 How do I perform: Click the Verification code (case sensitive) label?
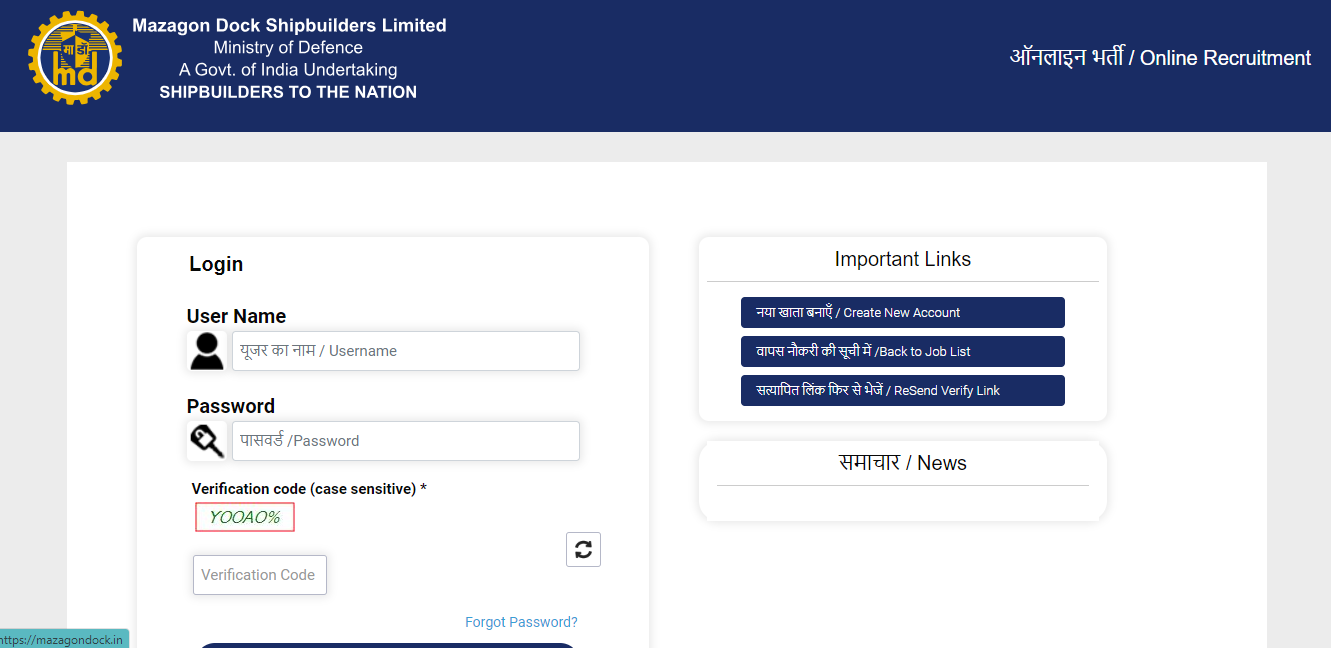point(309,489)
